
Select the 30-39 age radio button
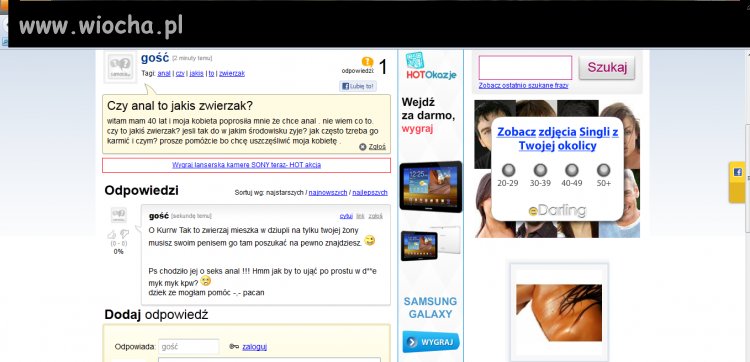(540, 170)
